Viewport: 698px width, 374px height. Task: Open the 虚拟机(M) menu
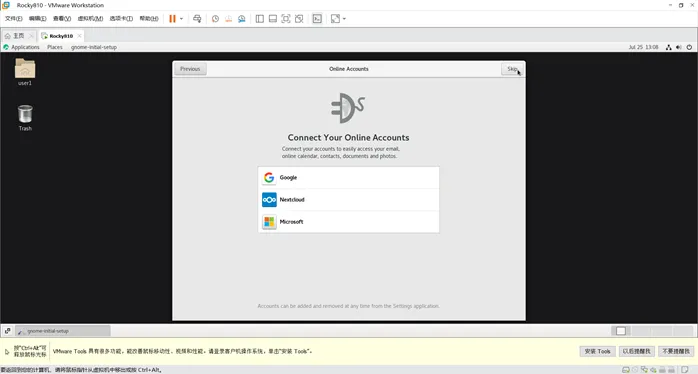(90, 19)
